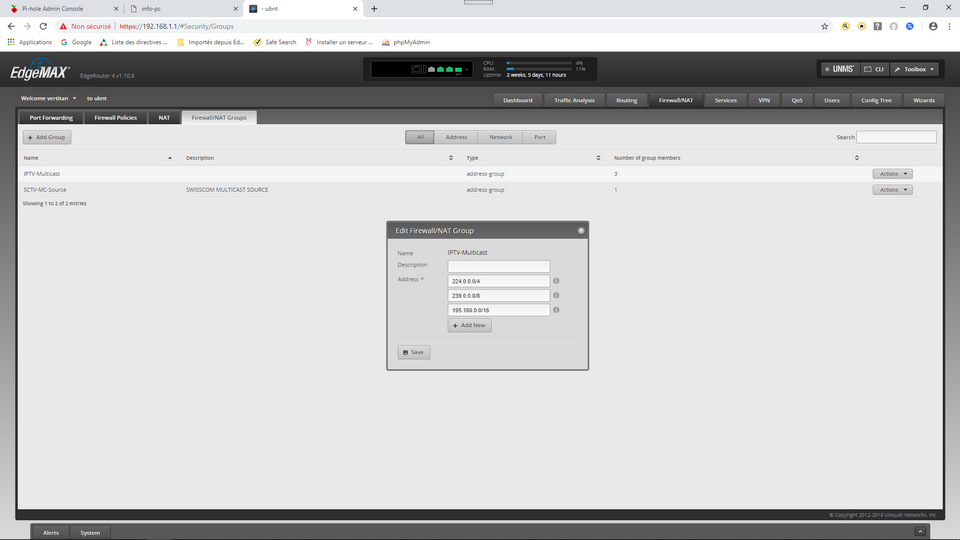The image size is (960, 540).
Task: Open the Traffic Analysis tab
Action: [x=574, y=100]
